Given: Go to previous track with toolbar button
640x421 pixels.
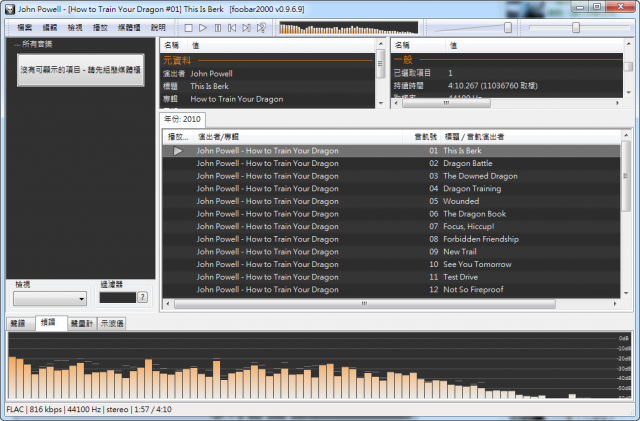Looking at the screenshot, I should (x=232, y=28).
